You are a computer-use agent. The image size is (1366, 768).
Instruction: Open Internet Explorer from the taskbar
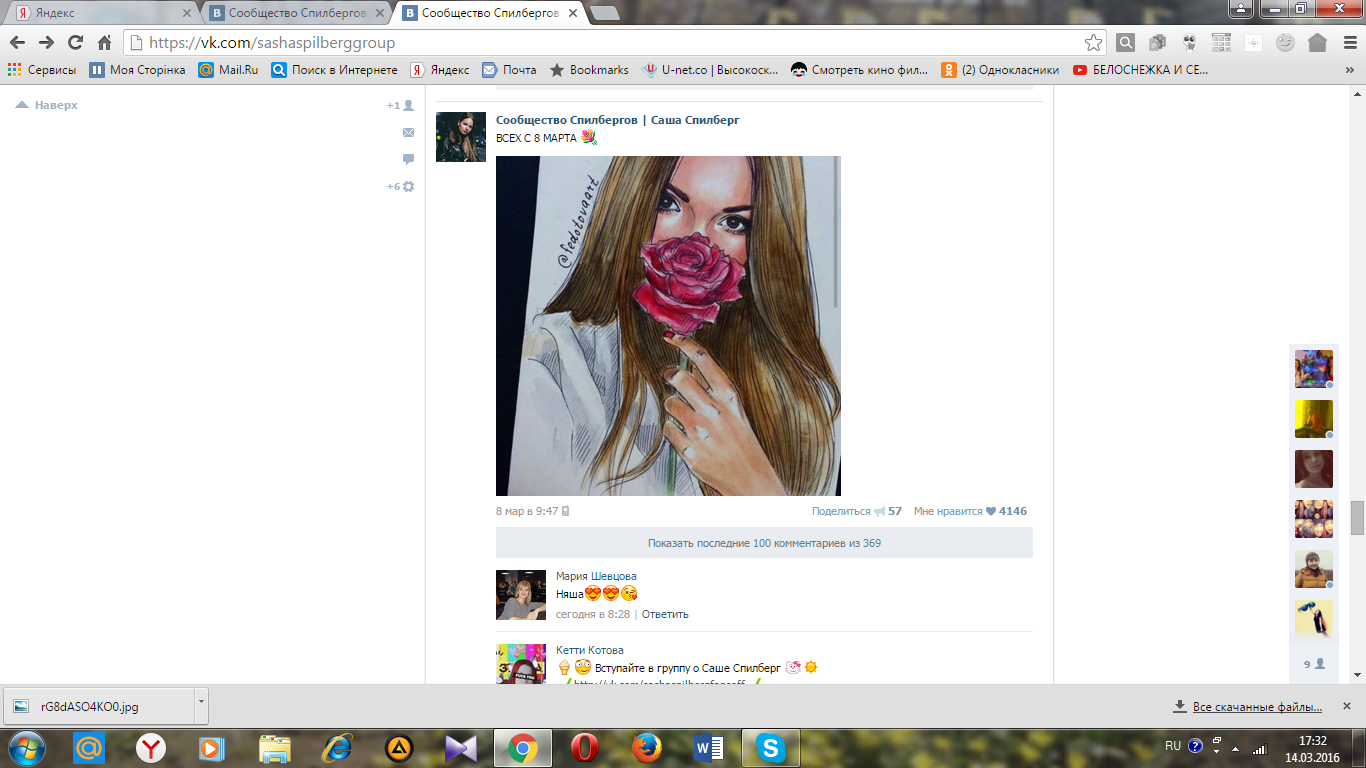click(337, 748)
